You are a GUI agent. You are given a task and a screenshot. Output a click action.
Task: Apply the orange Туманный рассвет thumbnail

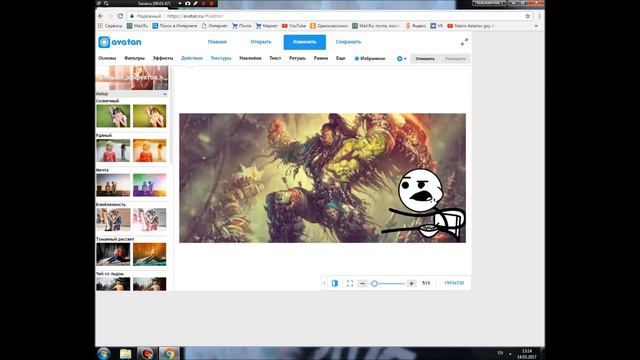pos(149,254)
